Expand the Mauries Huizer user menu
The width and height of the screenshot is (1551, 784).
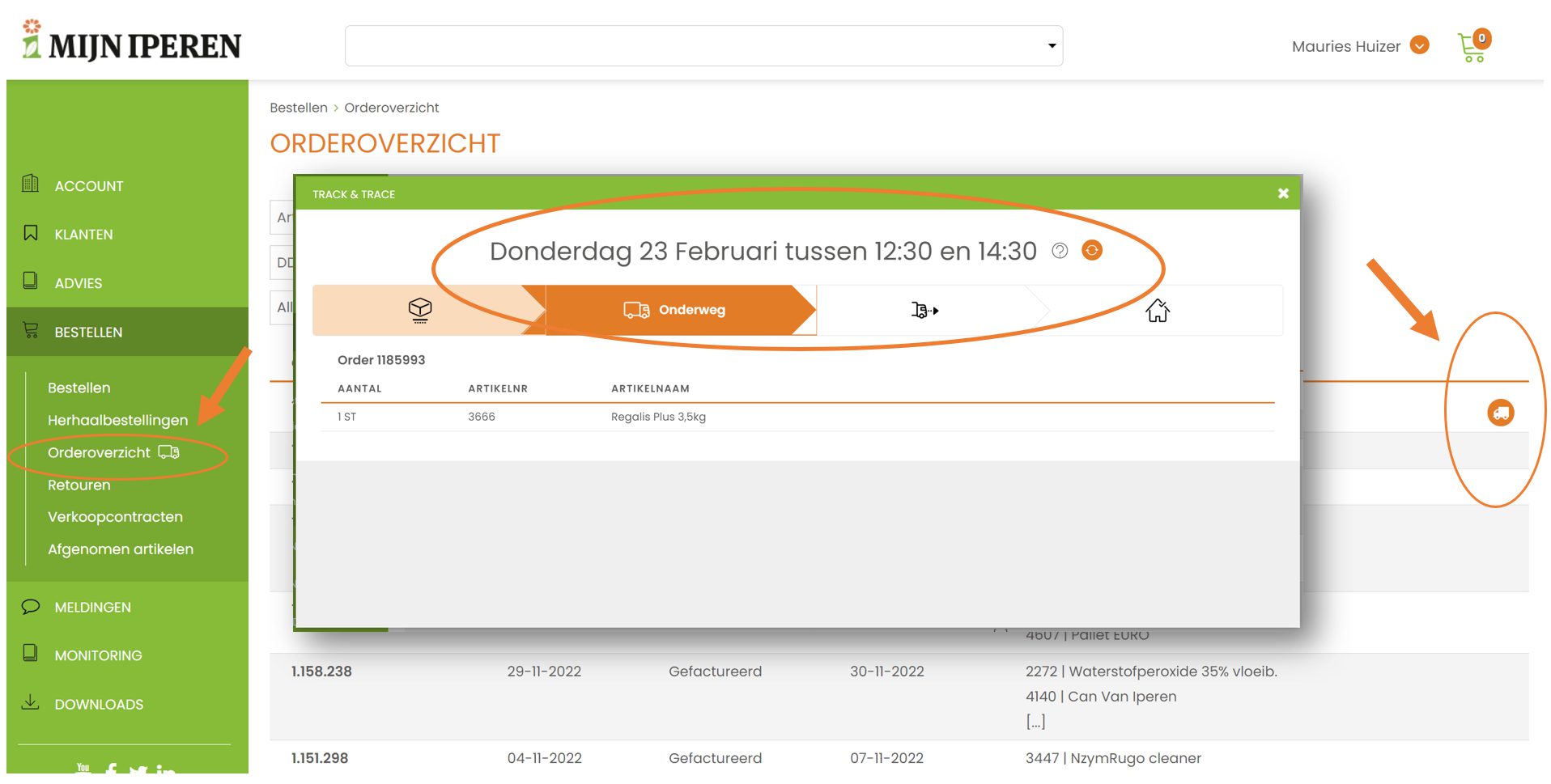(x=1418, y=46)
